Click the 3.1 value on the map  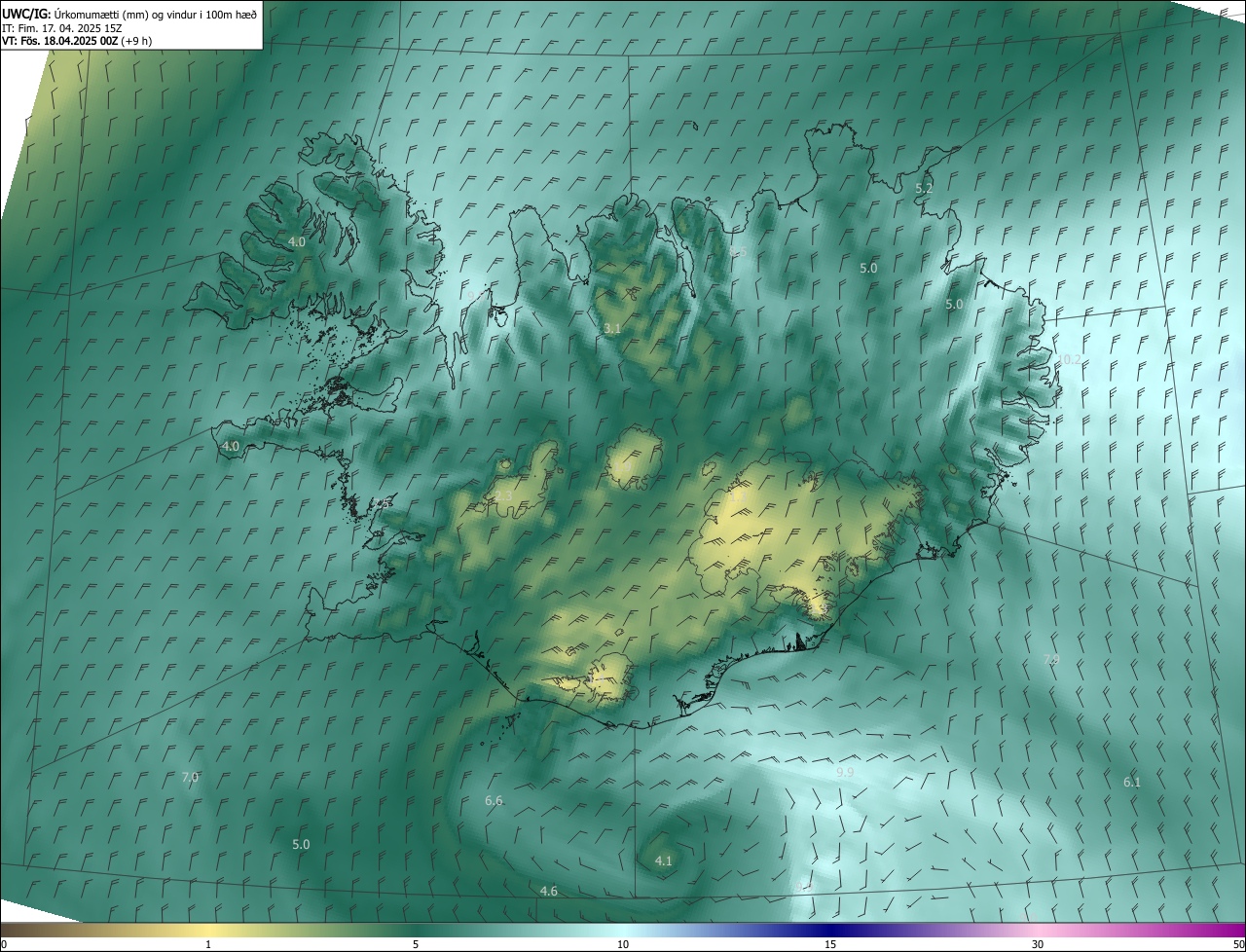pos(611,329)
